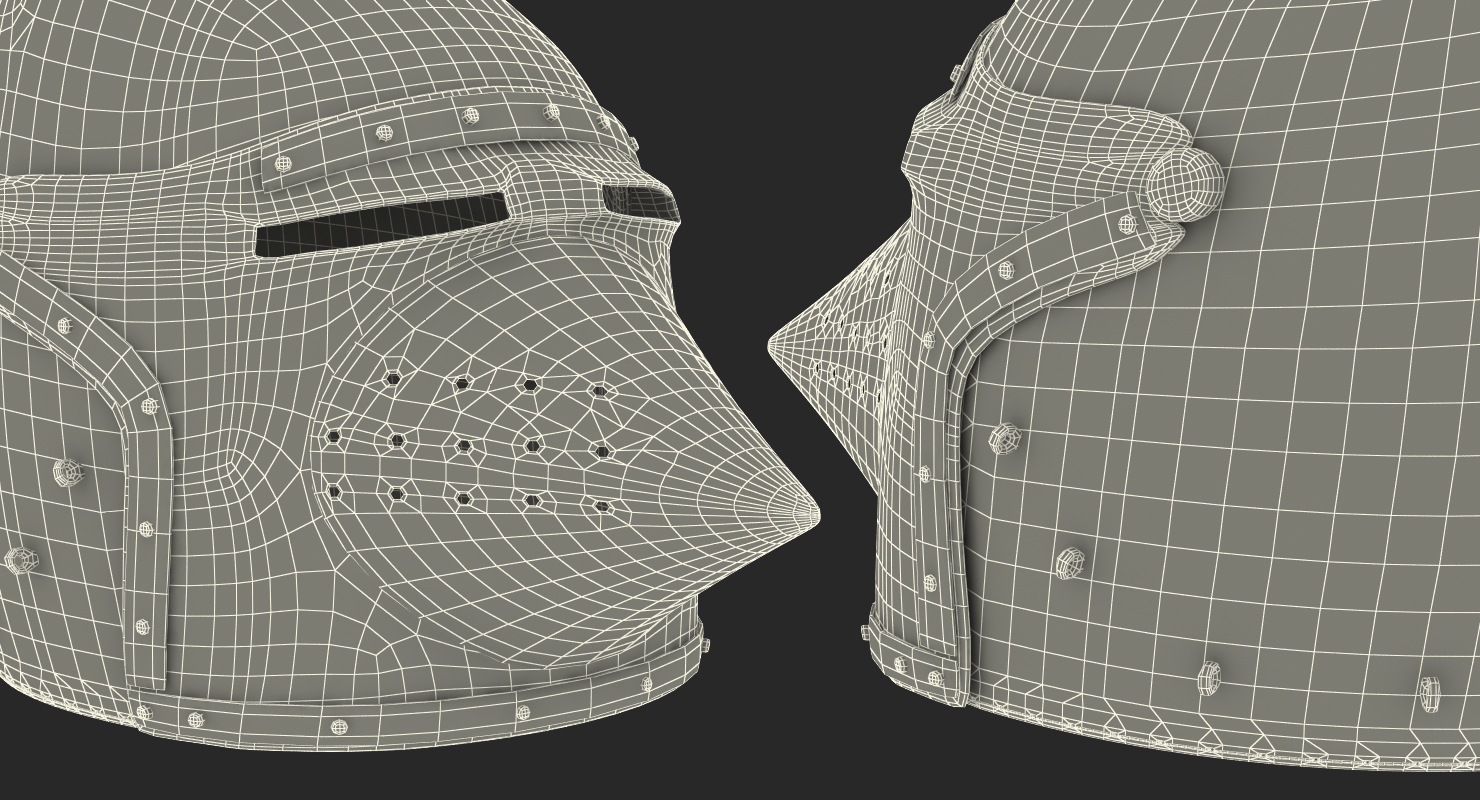Image resolution: width=1480 pixels, height=800 pixels.
Task: Click the spherical pivot knob on right helmet
Action: 1185,183
